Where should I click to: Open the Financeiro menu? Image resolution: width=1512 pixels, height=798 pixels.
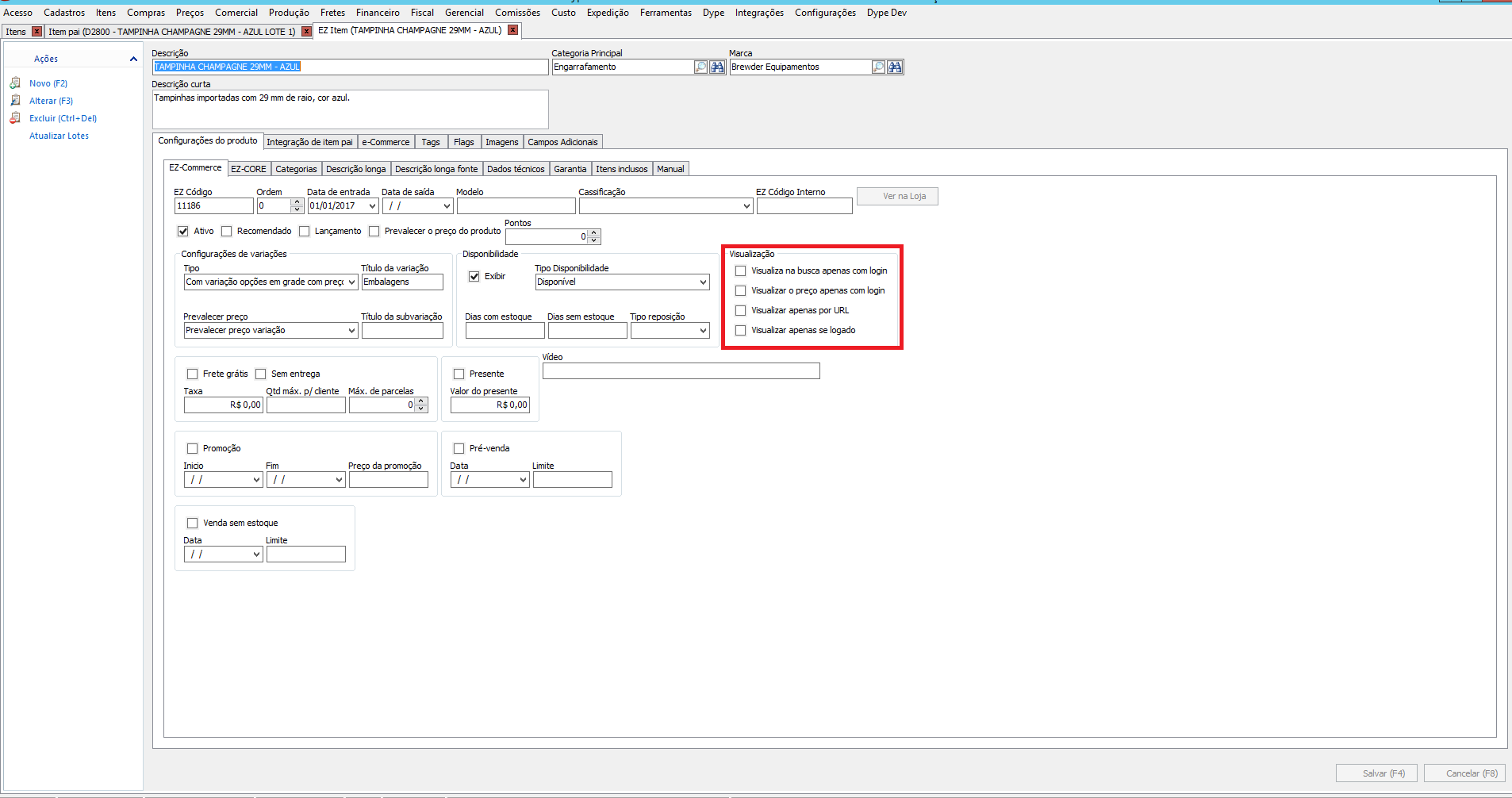tap(378, 13)
